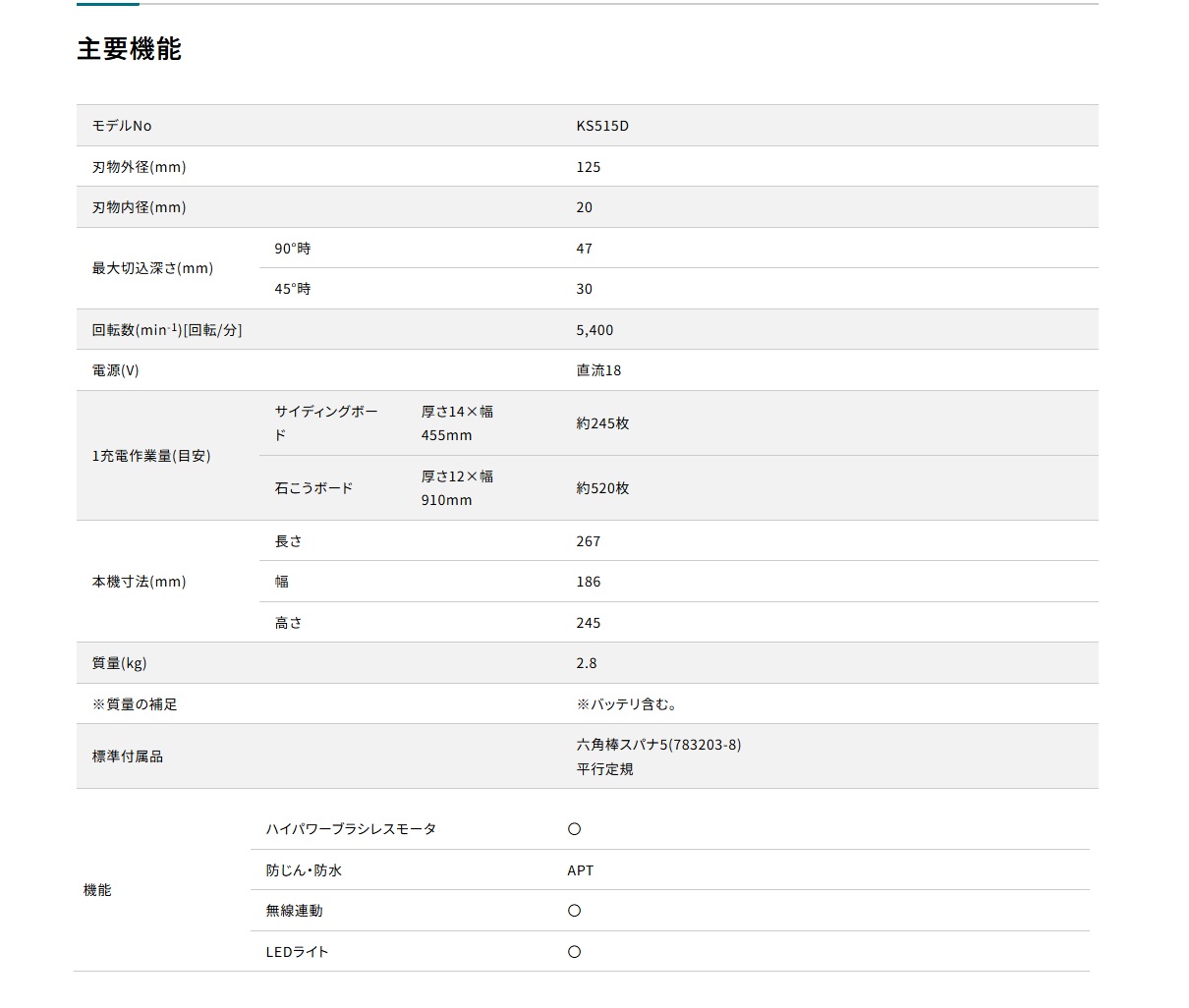
Task: Click the モデルNo row label
Action: (x=122, y=126)
